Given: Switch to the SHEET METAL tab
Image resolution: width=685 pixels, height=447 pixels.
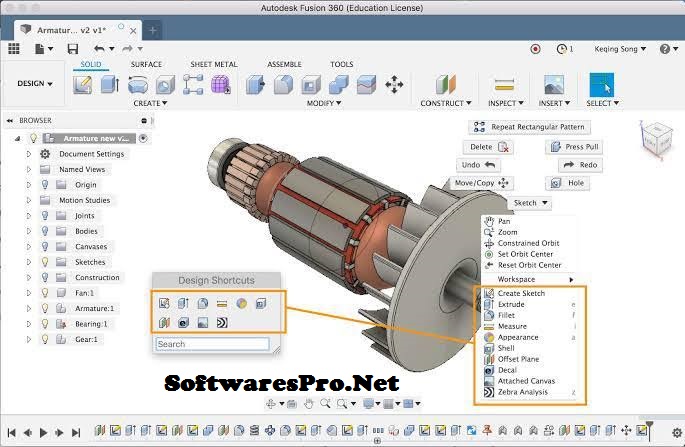Looking at the screenshot, I should [x=214, y=64].
